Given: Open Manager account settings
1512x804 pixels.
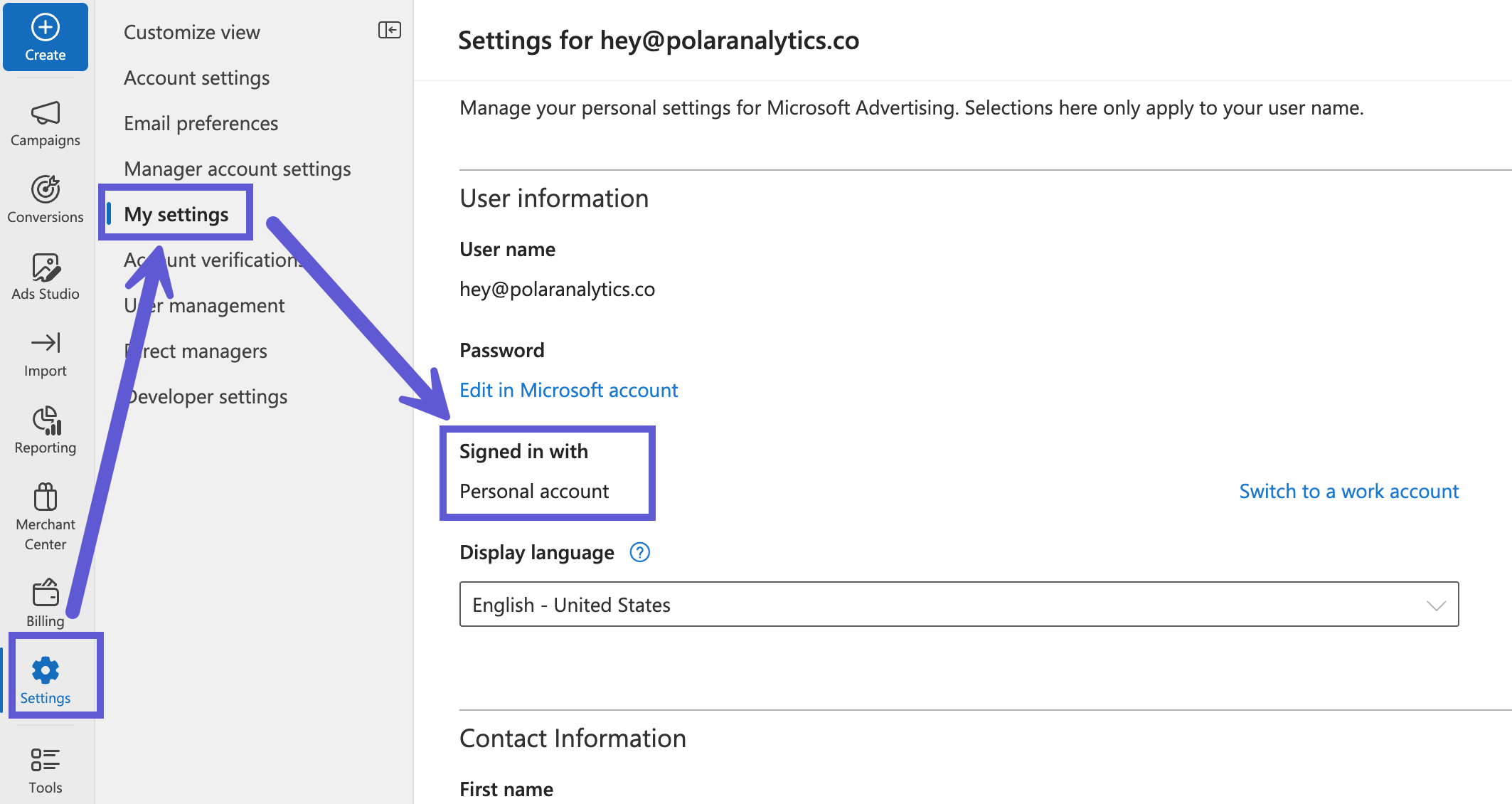Looking at the screenshot, I should tap(238, 169).
